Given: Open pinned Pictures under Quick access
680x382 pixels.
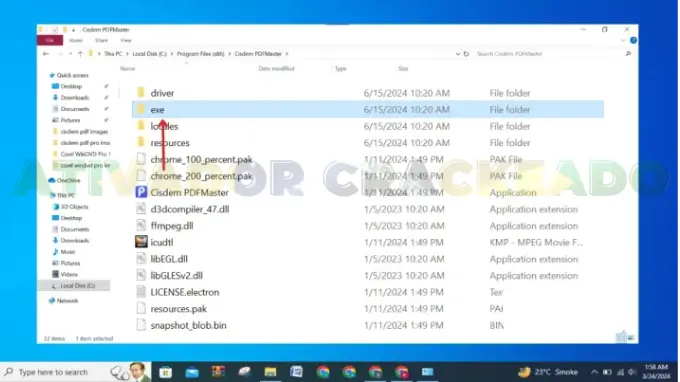Looking at the screenshot, I should pos(70,120).
